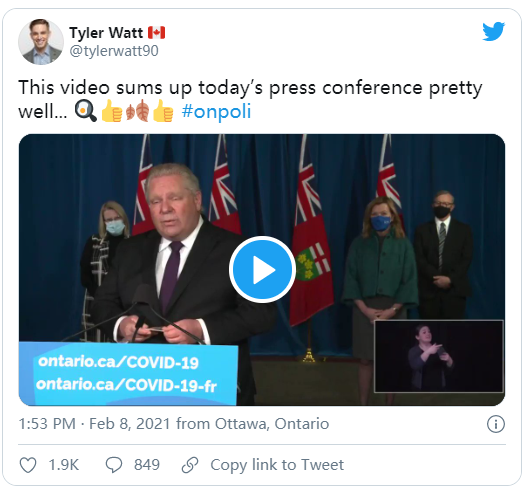Open the 1:53 PM Feb 8, 2021 timestamp
The width and height of the screenshot is (525, 493).
coord(94,424)
